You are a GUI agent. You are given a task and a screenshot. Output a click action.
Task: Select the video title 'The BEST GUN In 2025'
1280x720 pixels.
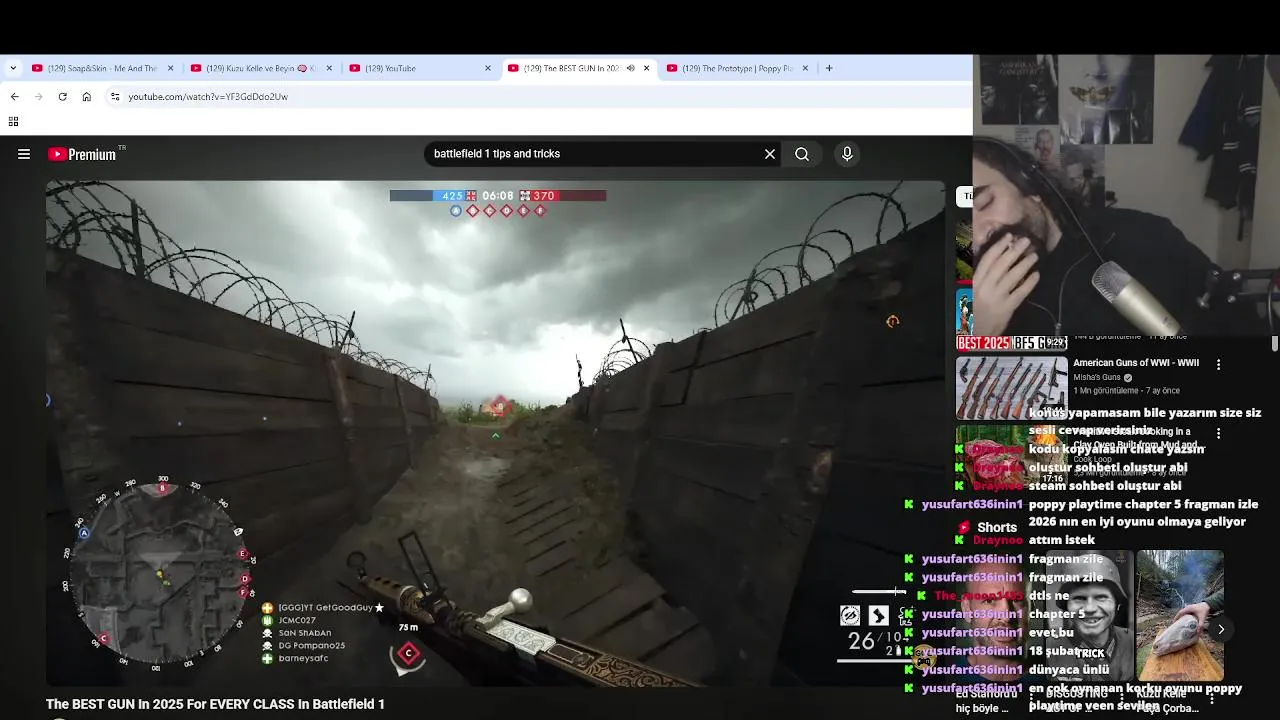215,704
